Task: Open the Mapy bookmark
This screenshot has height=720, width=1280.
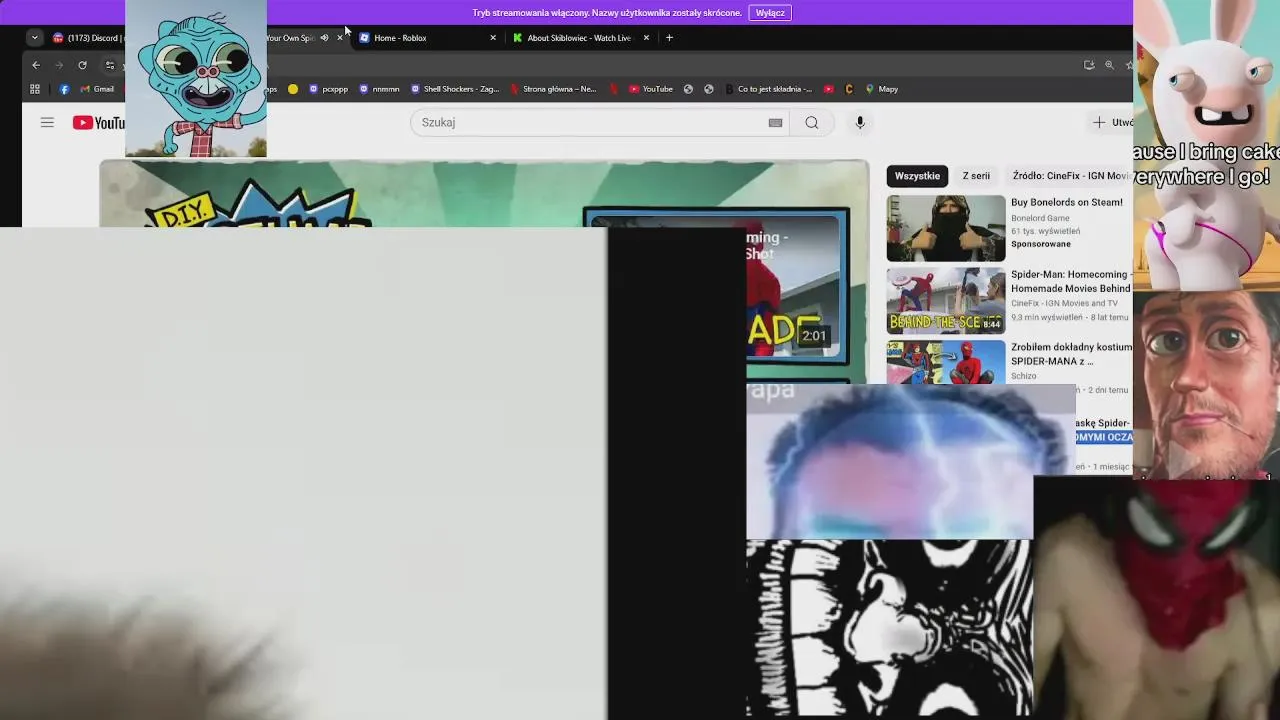Action: [882, 89]
